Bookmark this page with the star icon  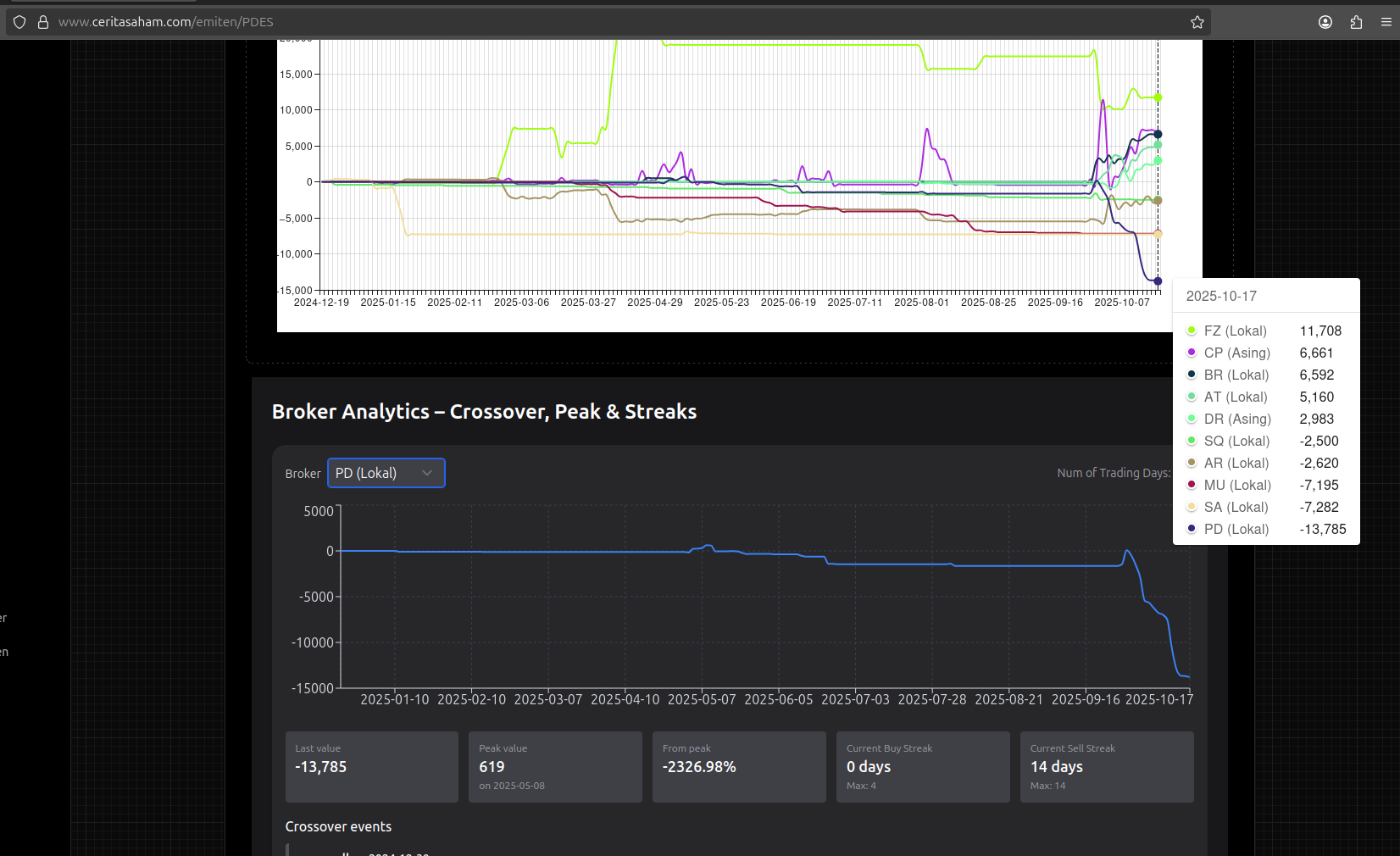tap(1197, 22)
